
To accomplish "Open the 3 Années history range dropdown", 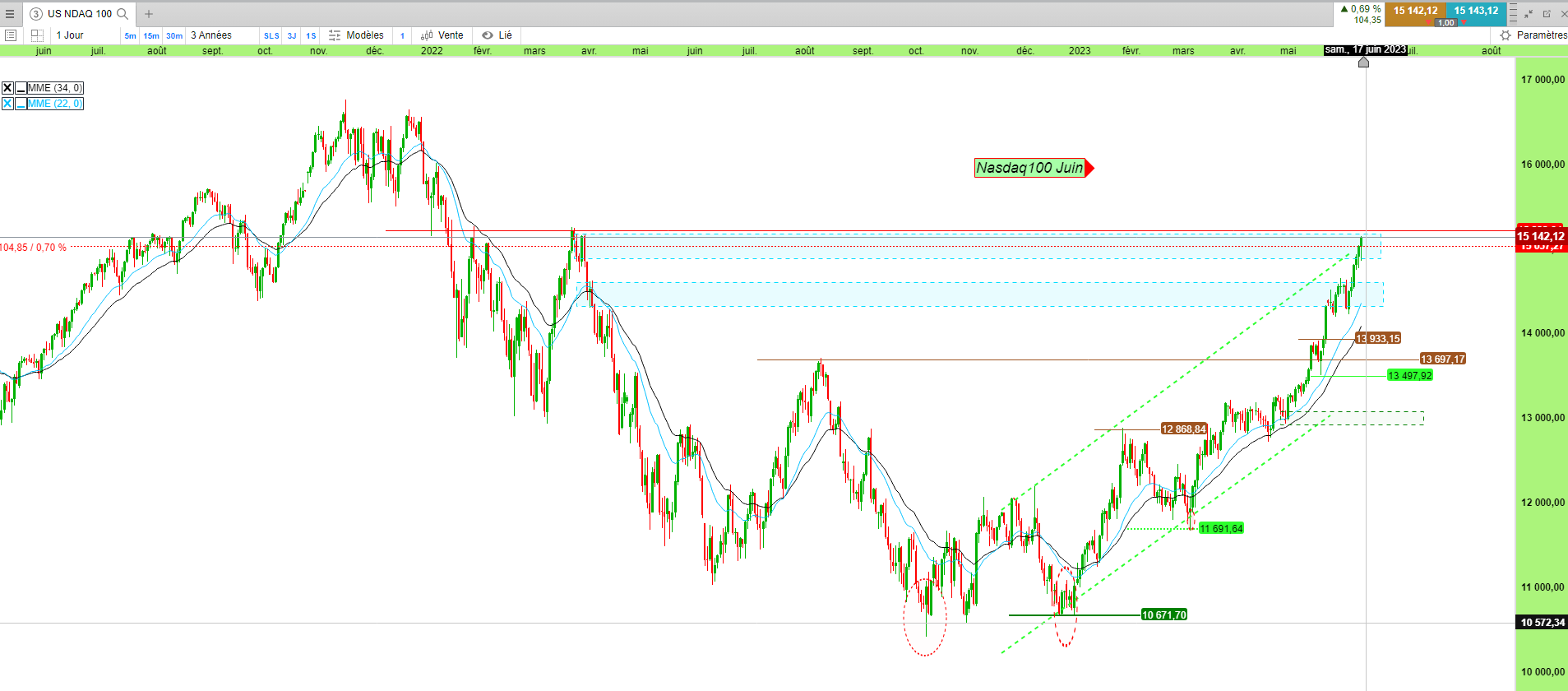I will point(211,35).
